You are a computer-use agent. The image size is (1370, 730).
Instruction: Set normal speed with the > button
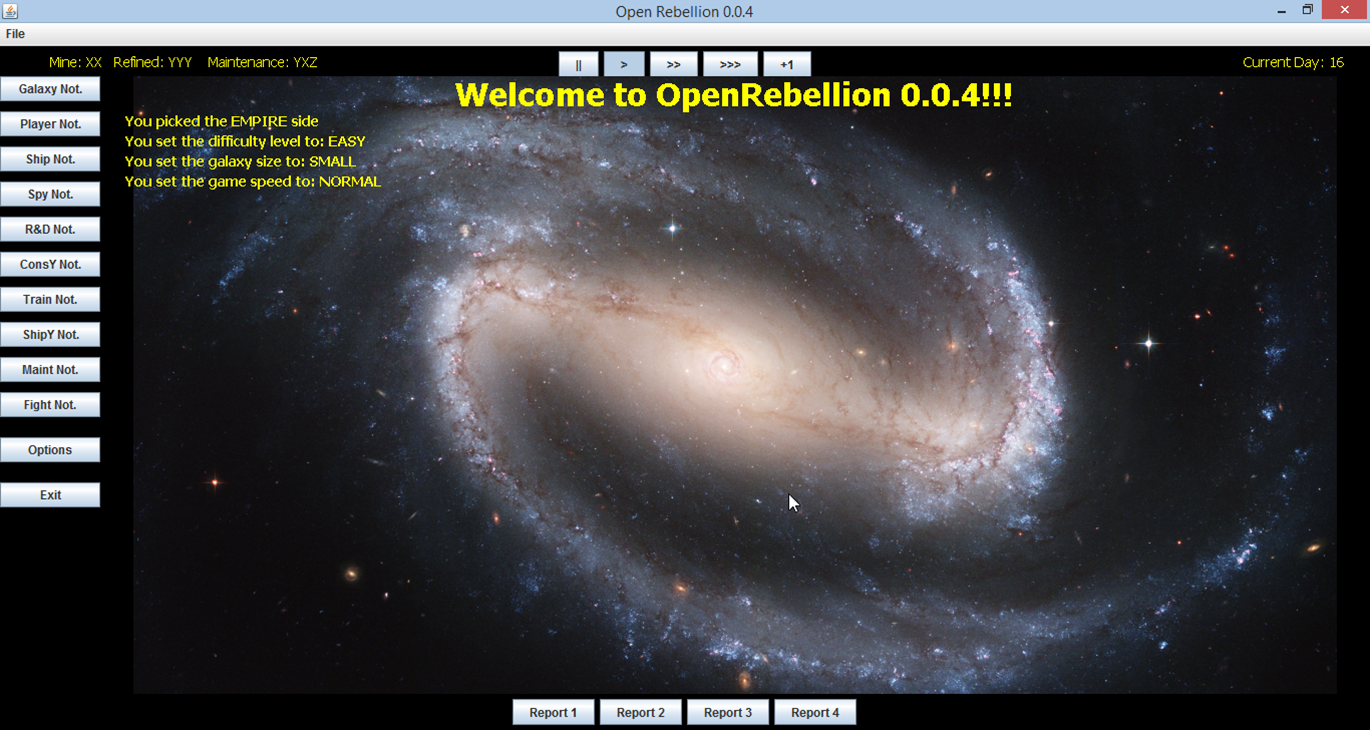pyautogui.click(x=624, y=64)
